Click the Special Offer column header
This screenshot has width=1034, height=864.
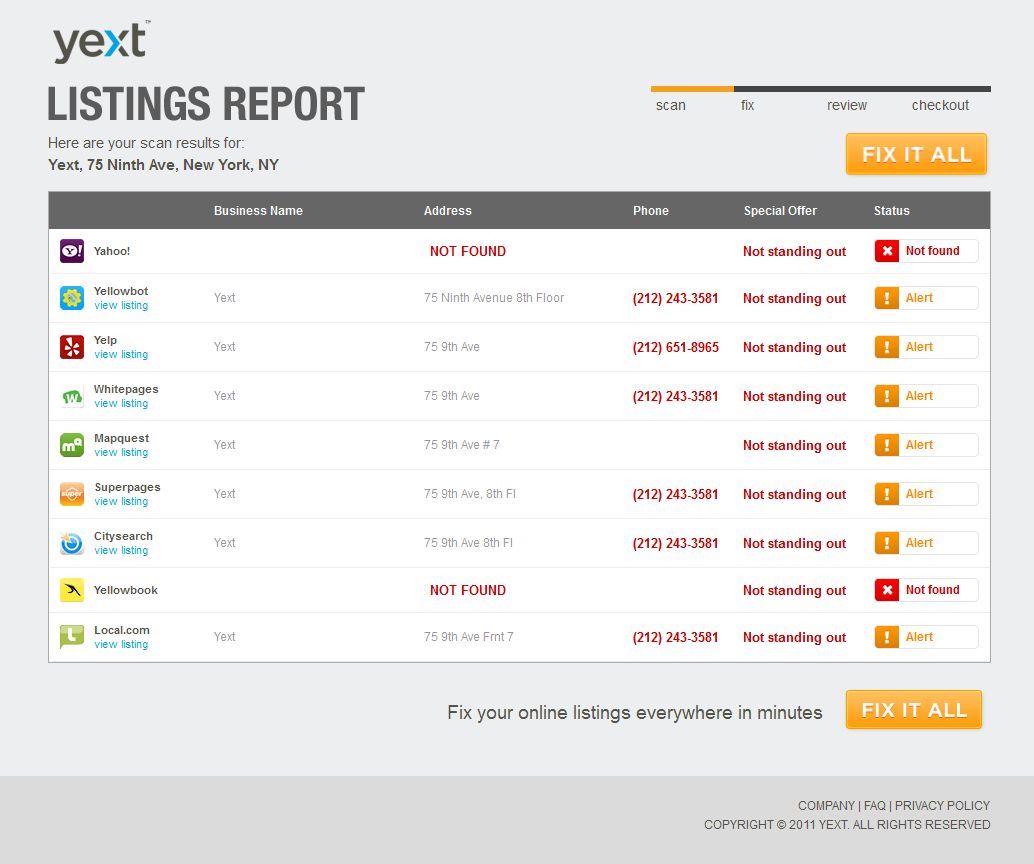[780, 211]
